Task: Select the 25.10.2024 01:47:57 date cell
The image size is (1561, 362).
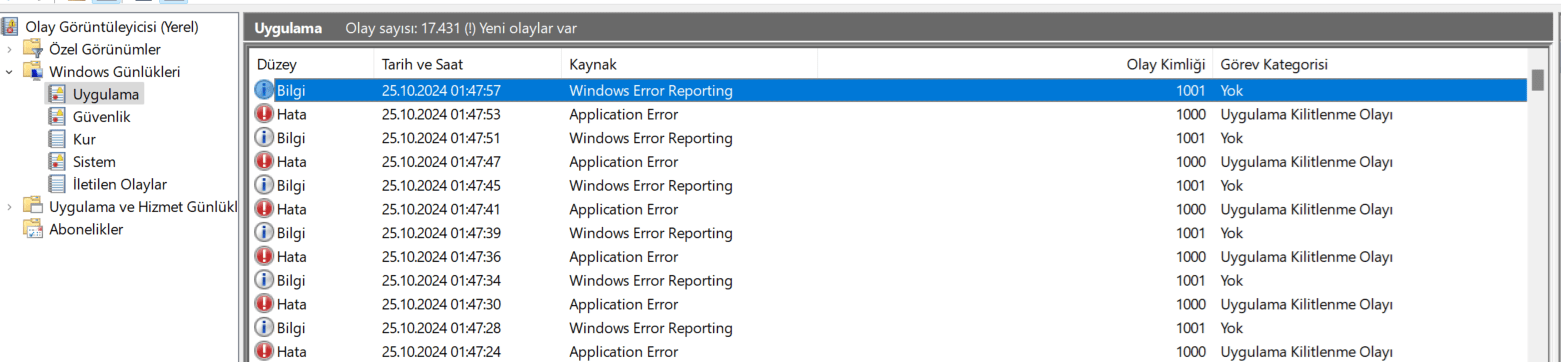Action: click(441, 90)
